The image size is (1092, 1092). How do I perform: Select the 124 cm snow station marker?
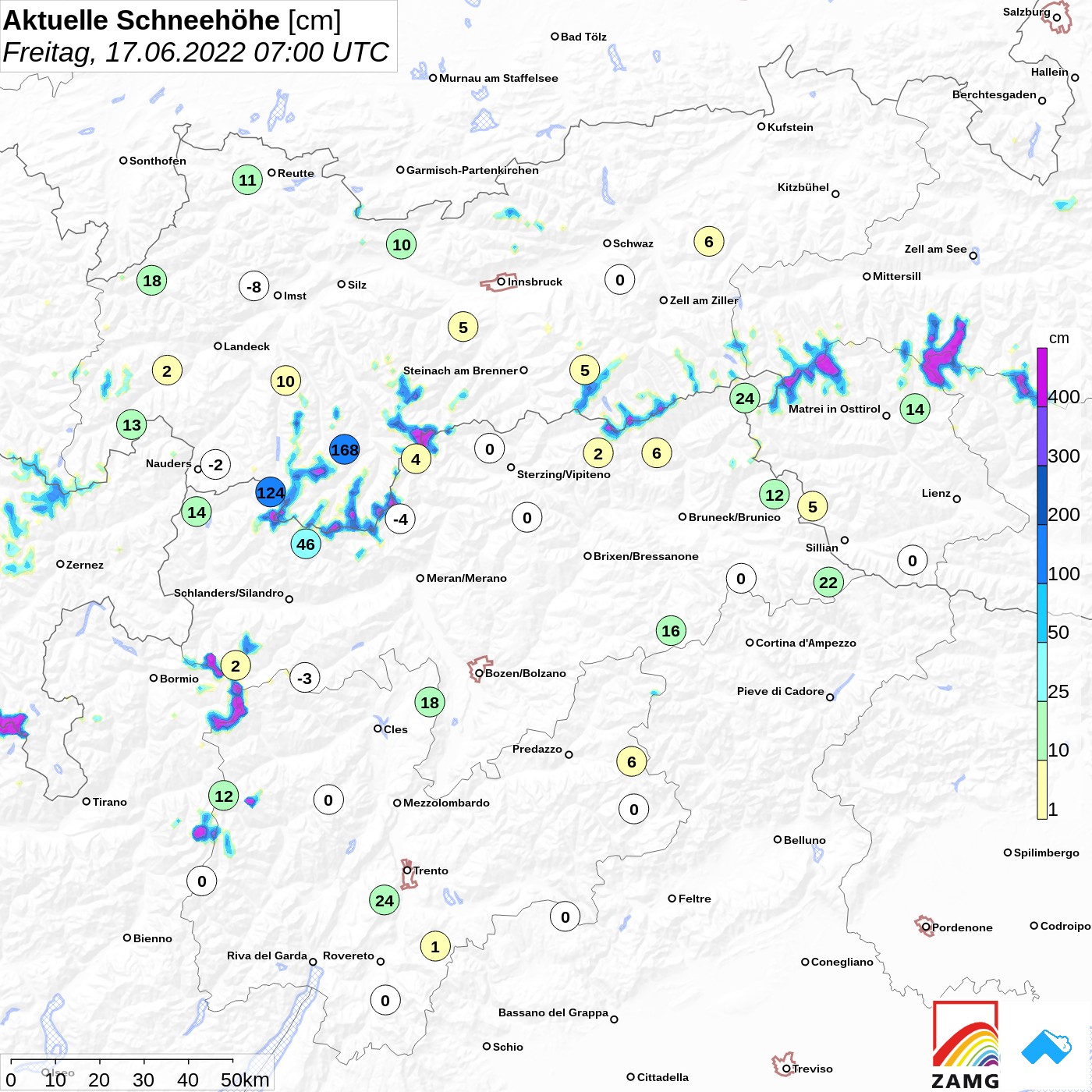pyautogui.click(x=271, y=493)
